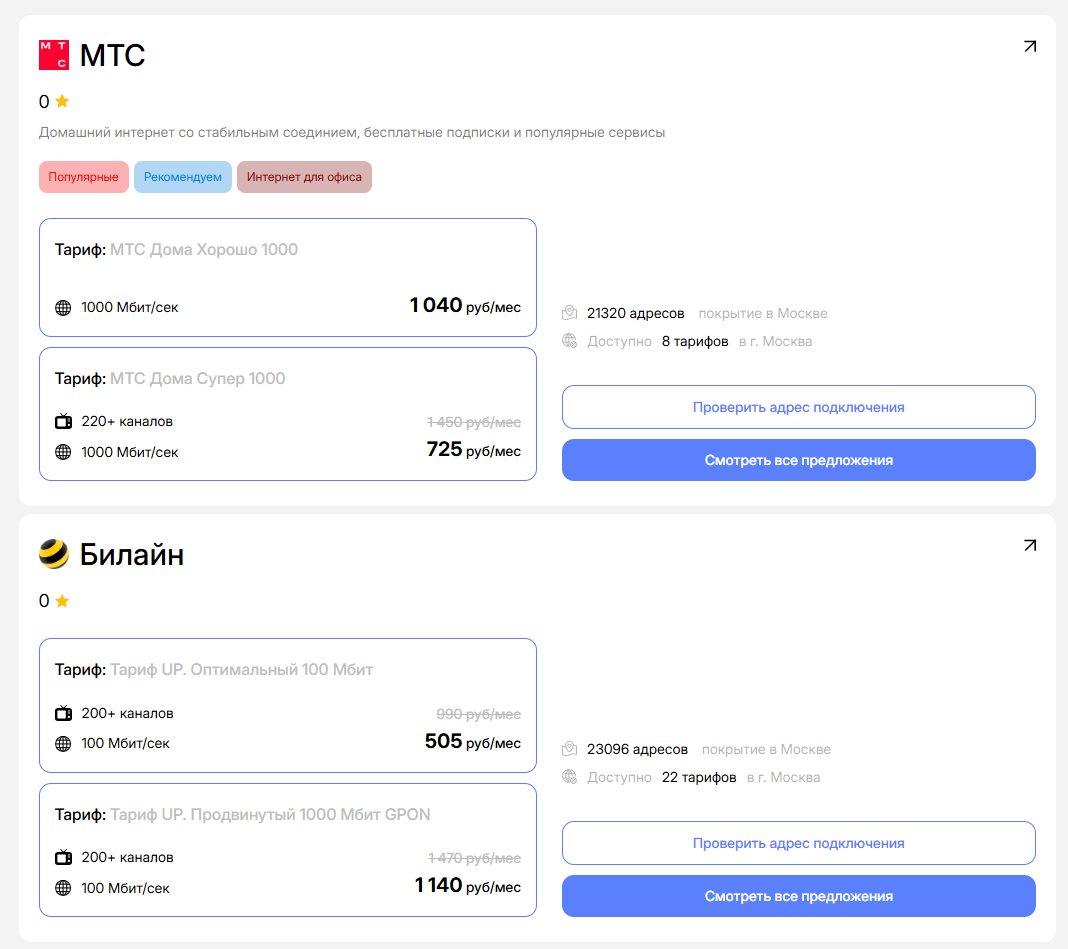Select the Рекомендуем tag
This screenshot has width=1068, height=949.
coord(183,177)
